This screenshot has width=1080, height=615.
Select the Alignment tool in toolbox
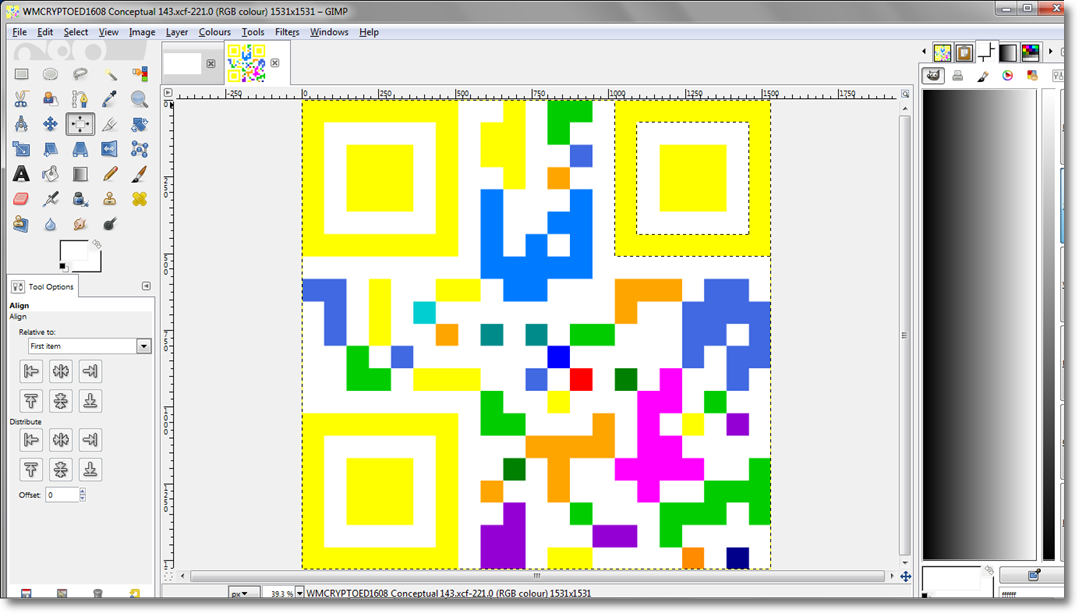[x=80, y=124]
